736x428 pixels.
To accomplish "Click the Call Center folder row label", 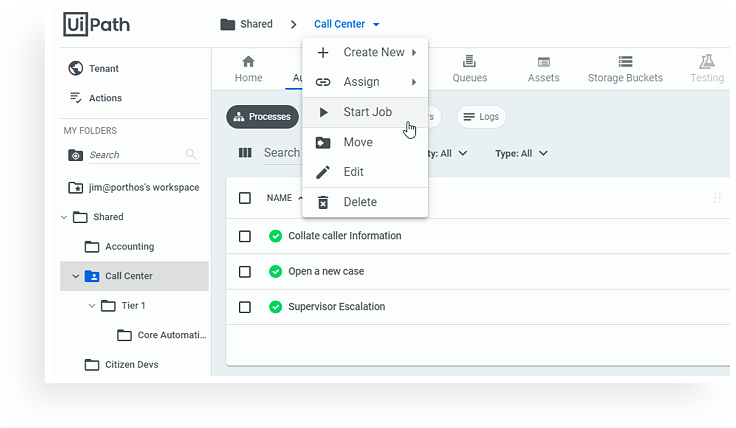I will pyautogui.click(x=129, y=276).
